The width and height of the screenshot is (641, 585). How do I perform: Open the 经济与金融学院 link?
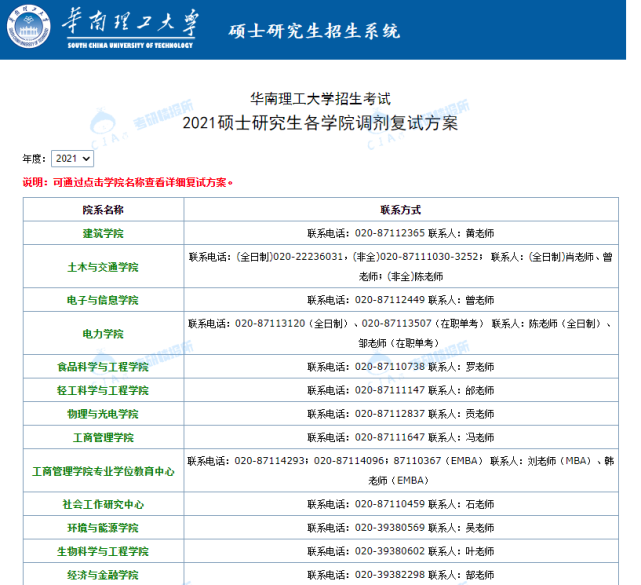tap(103, 575)
